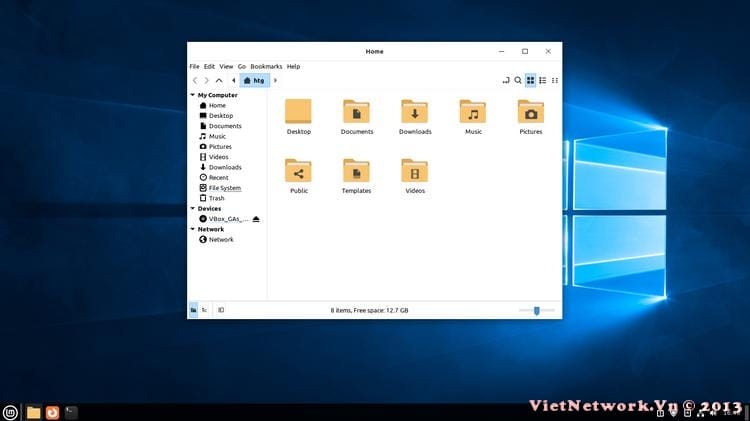The width and height of the screenshot is (750, 421).
Task: Click the search magnifier icon in toolbar
Action: coord(518,80)
